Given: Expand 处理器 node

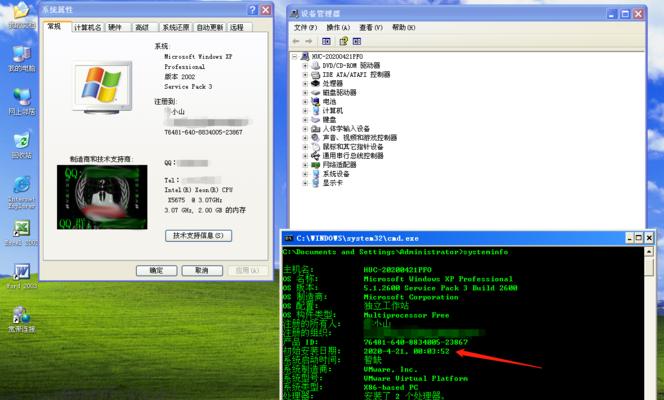Looking at the screenshot, I should [305, 83].
